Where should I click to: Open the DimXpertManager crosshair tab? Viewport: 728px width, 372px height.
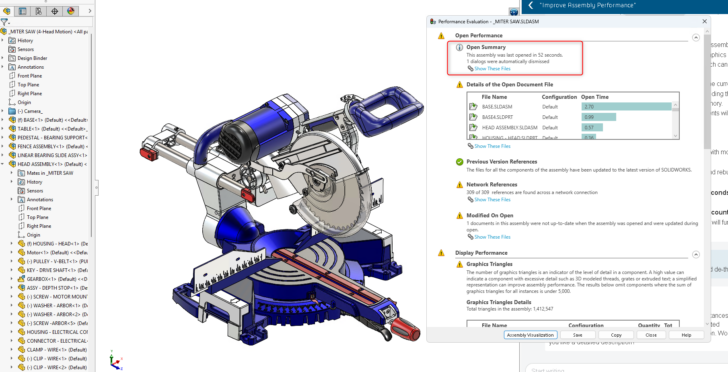tap(54, 11)
